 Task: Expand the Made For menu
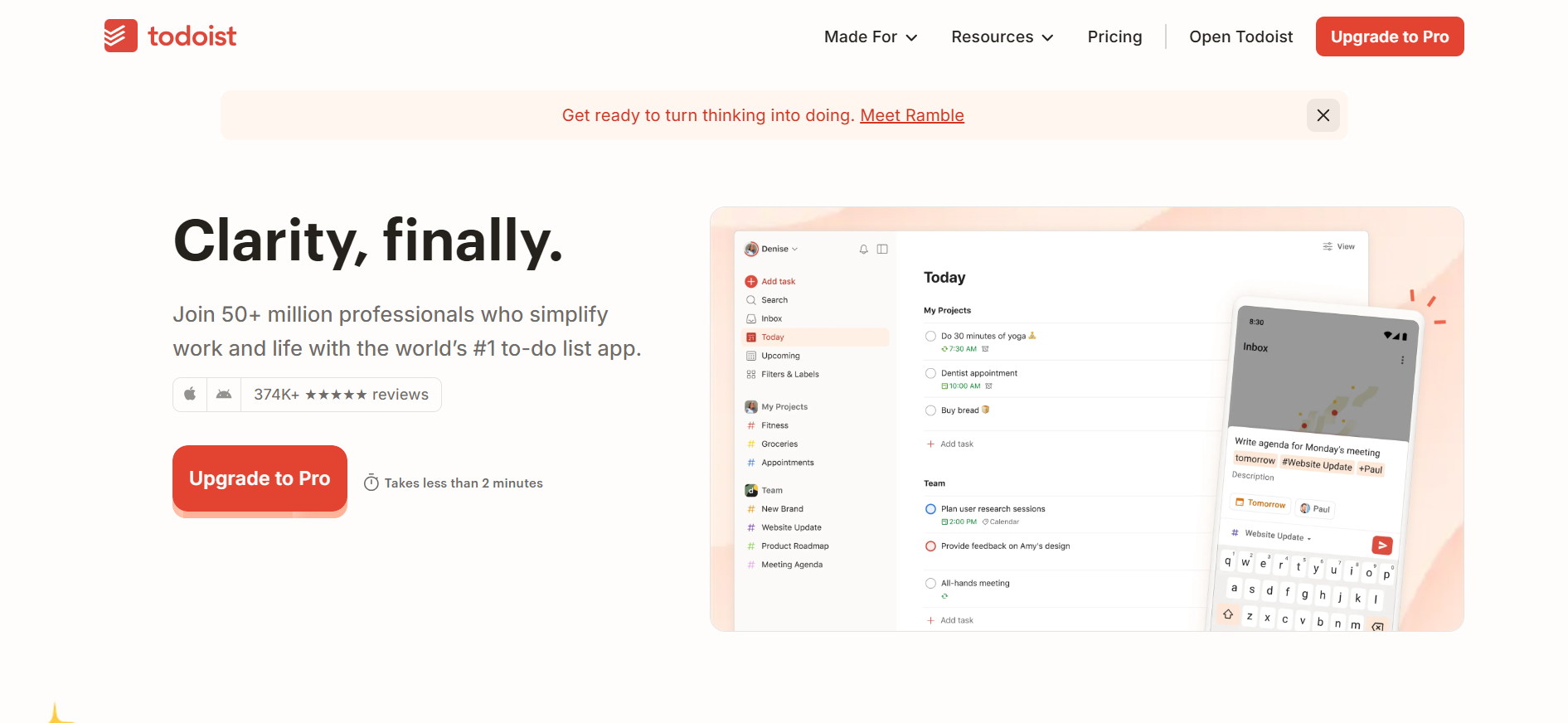coord(871,36)
